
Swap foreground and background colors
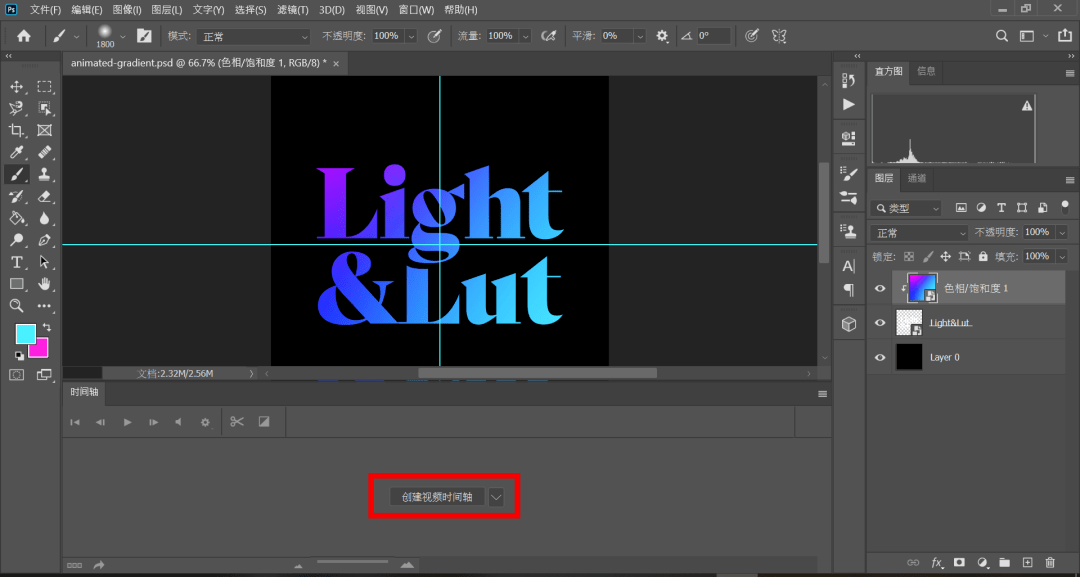[46, 327]
